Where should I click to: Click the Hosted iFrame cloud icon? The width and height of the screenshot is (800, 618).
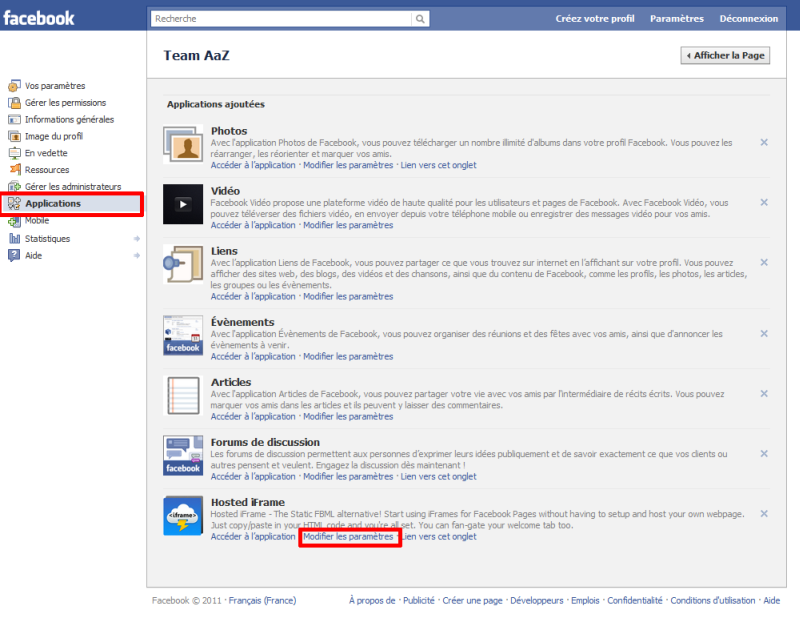[x=183, y=516]
